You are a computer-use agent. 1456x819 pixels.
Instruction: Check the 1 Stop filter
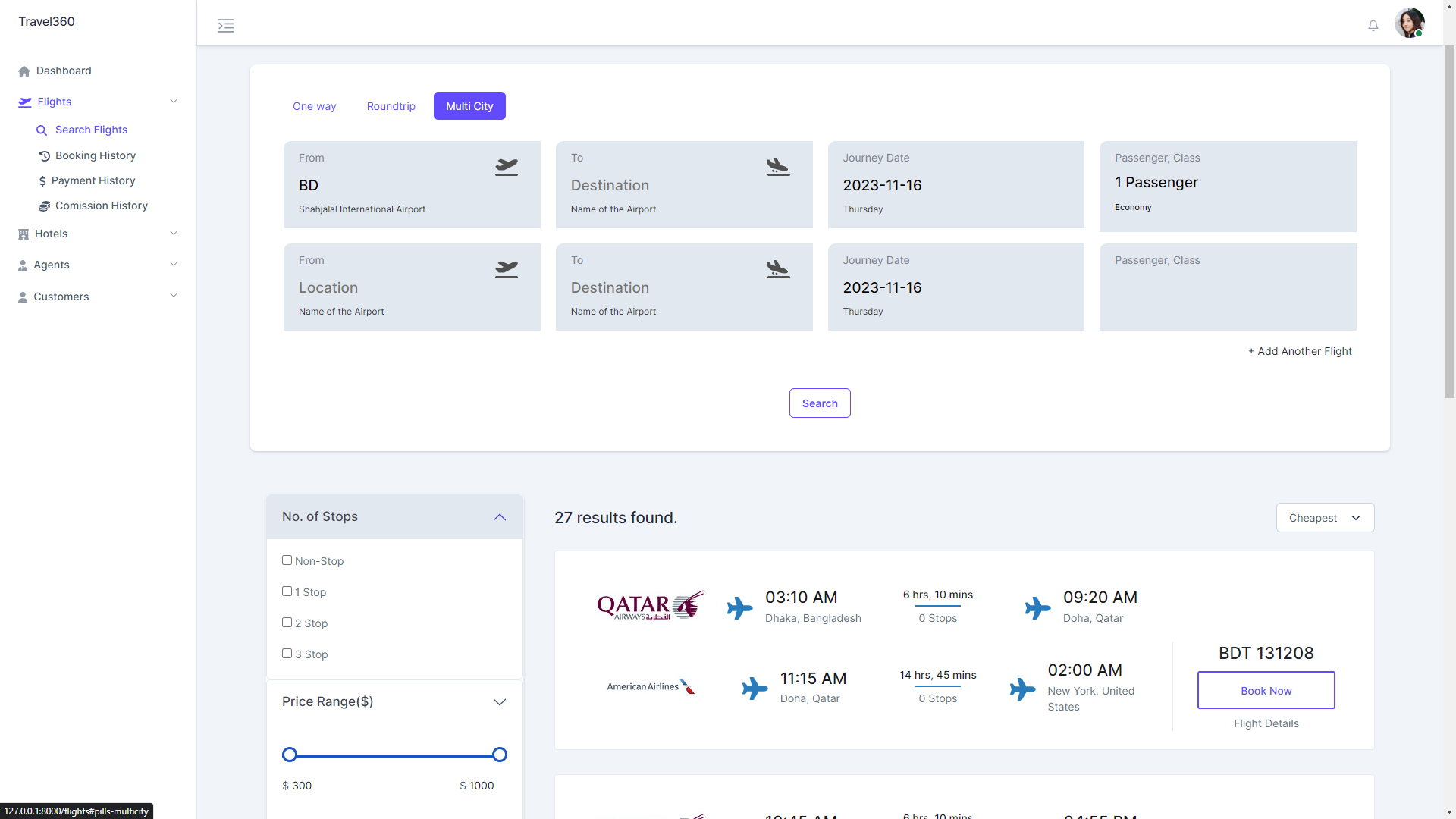click(x=287, y=591)
